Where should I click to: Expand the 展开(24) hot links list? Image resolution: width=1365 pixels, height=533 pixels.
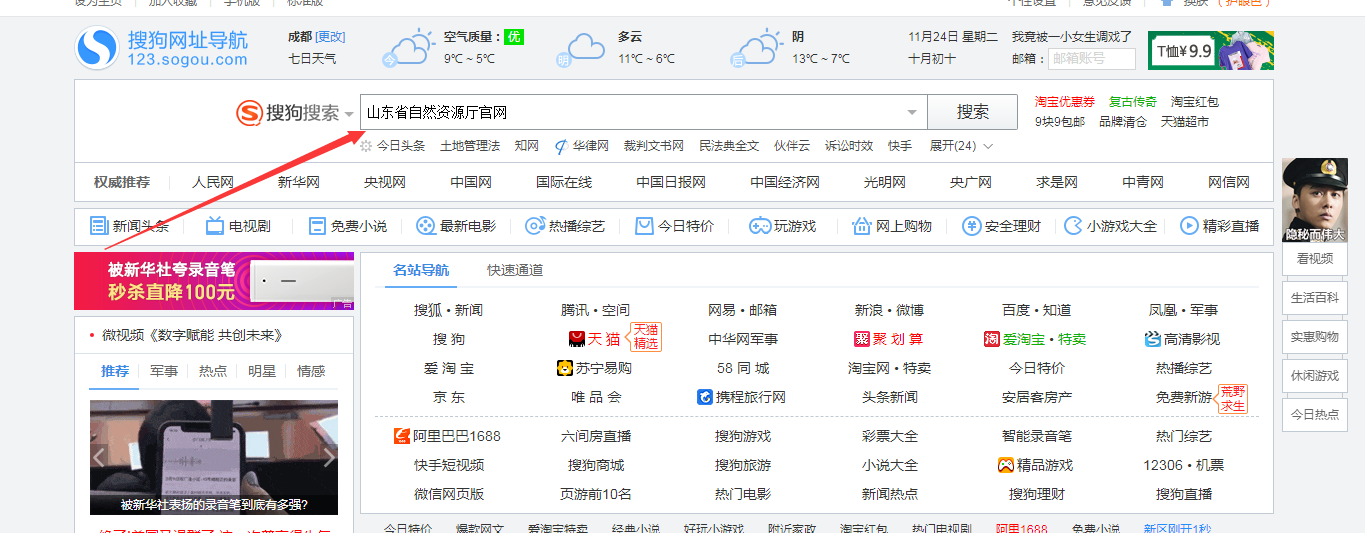(x=961, y=146)
